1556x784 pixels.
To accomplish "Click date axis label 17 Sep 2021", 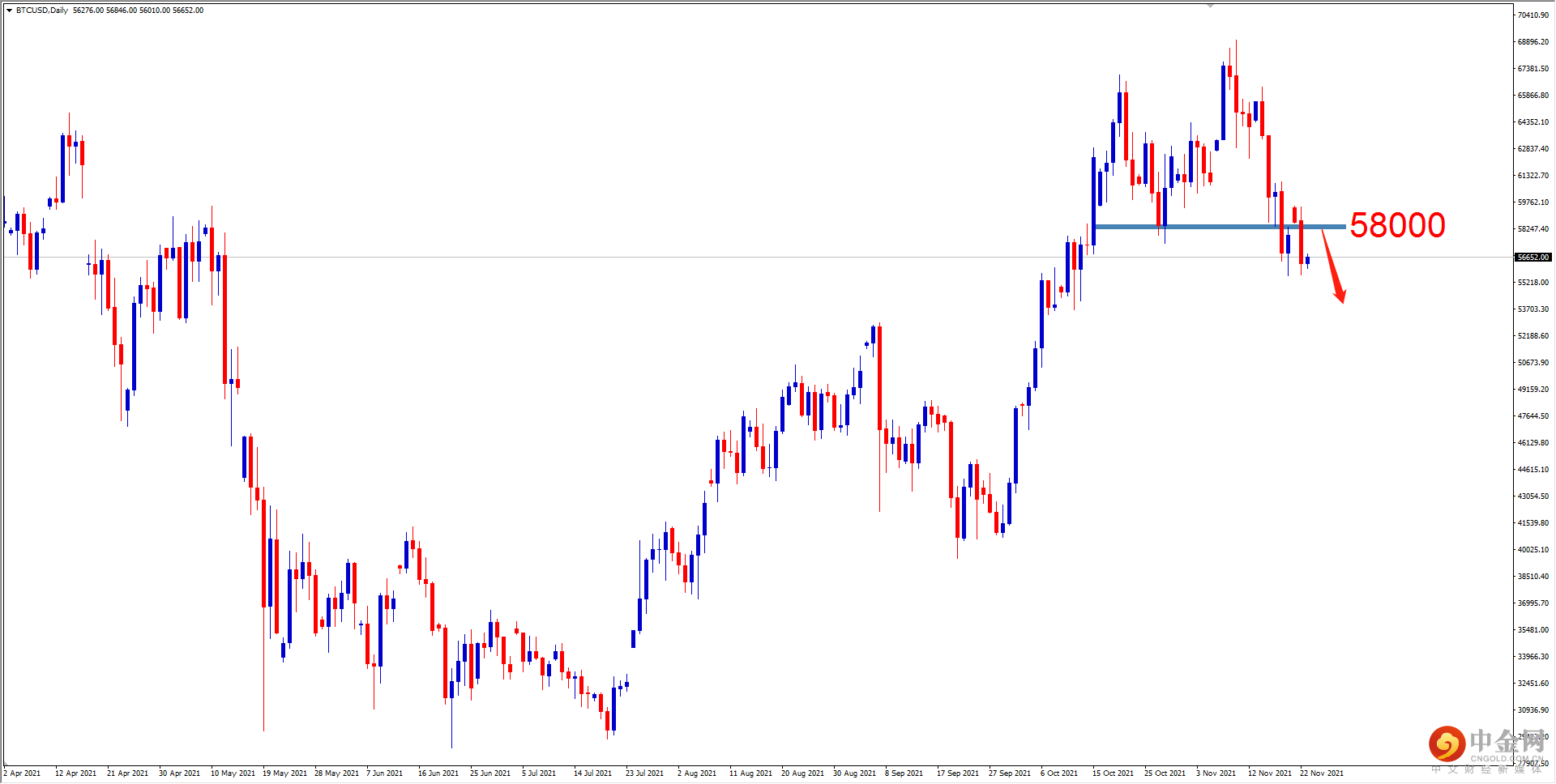I will click(x=958, y=773).
